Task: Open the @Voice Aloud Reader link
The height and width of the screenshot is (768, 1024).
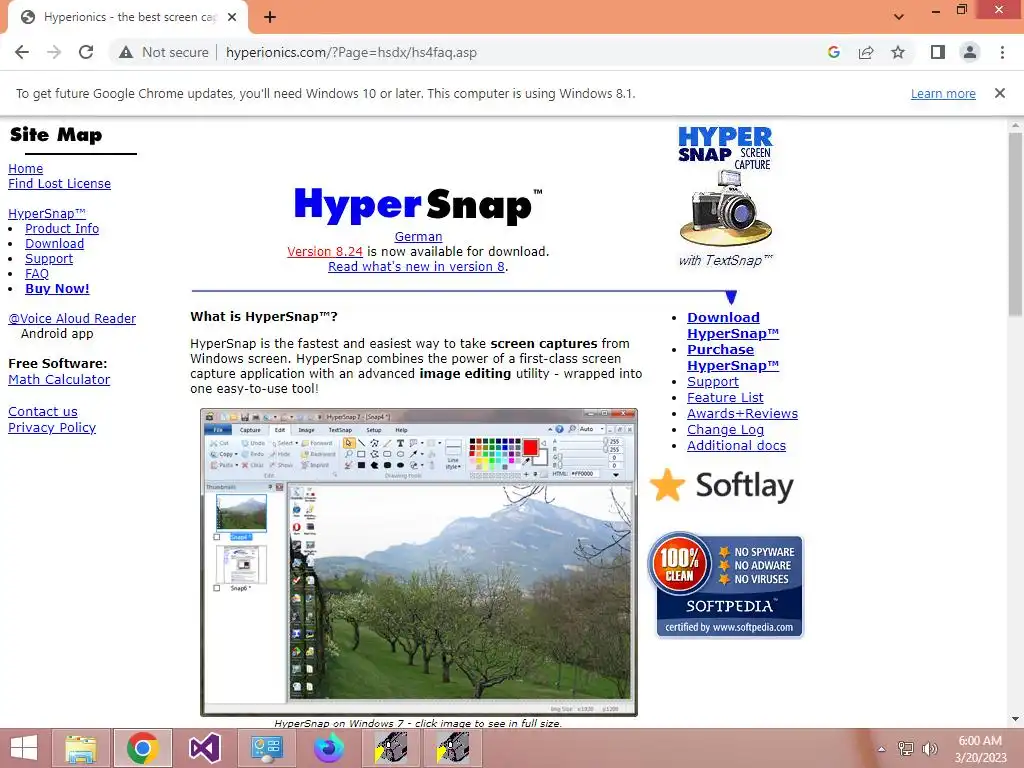Action: tap(72, 319)
